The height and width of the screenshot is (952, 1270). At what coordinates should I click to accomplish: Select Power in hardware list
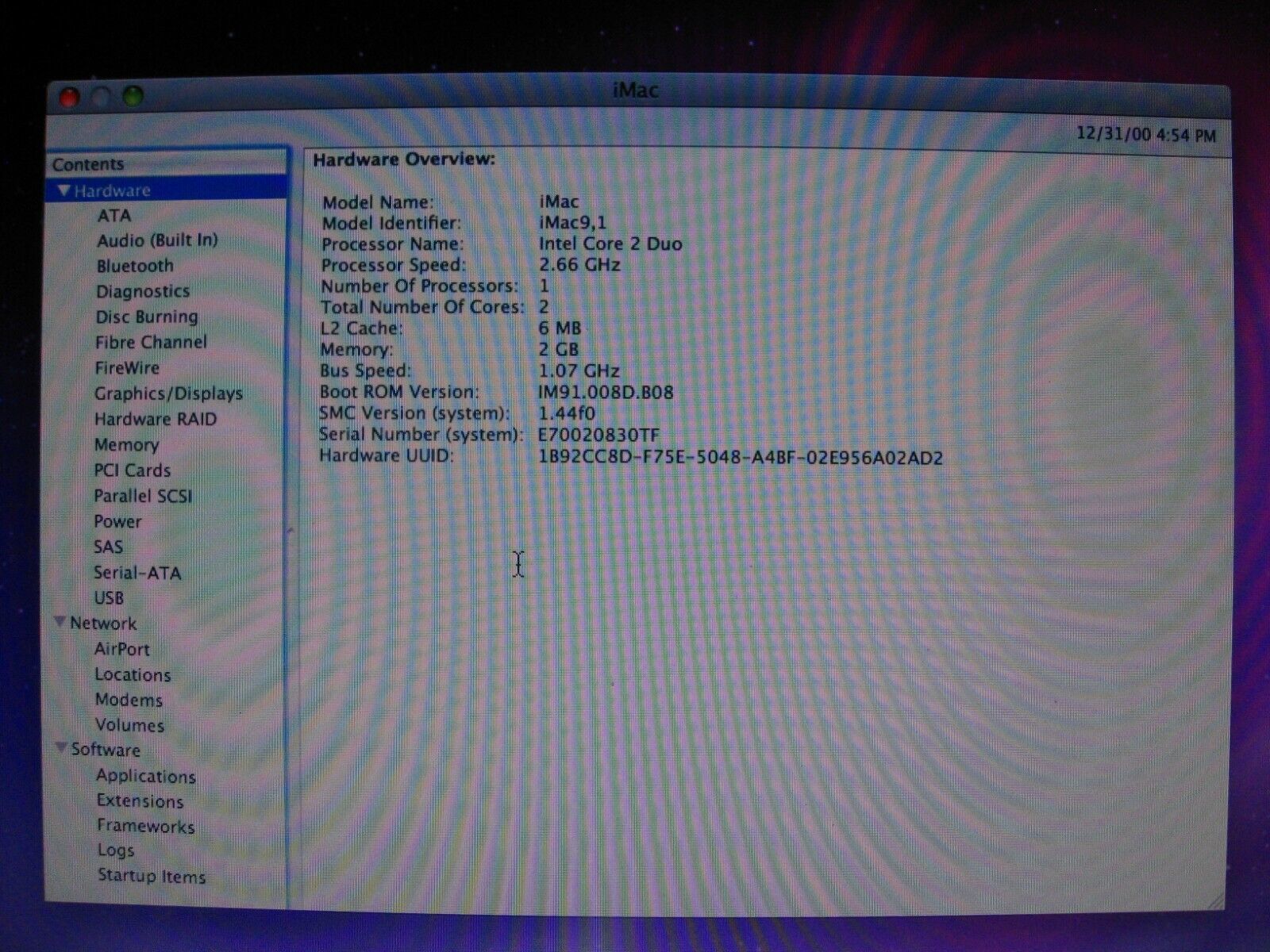117,521
